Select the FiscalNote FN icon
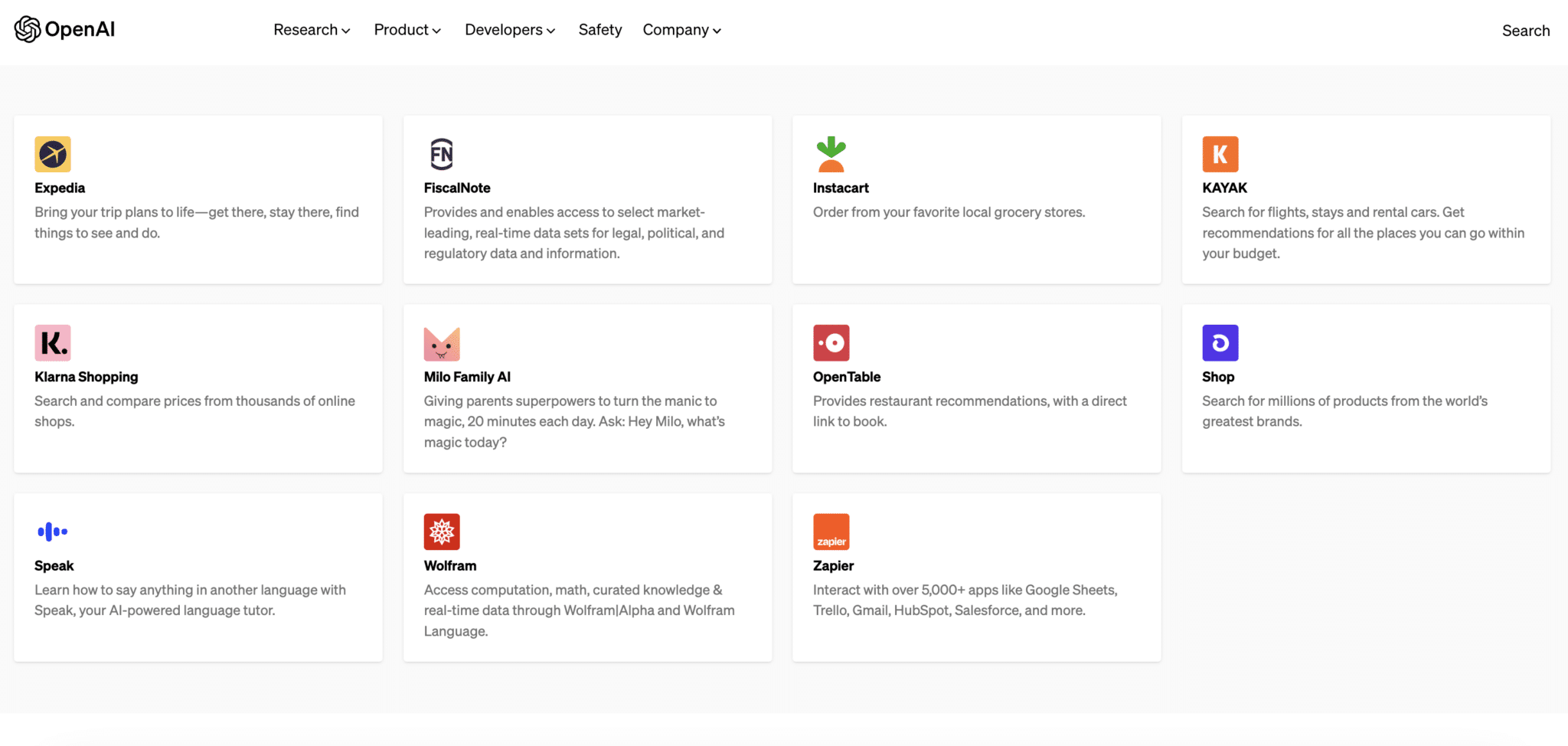Viewport: 1568px width, 746px height. click(x=441, y=153)
